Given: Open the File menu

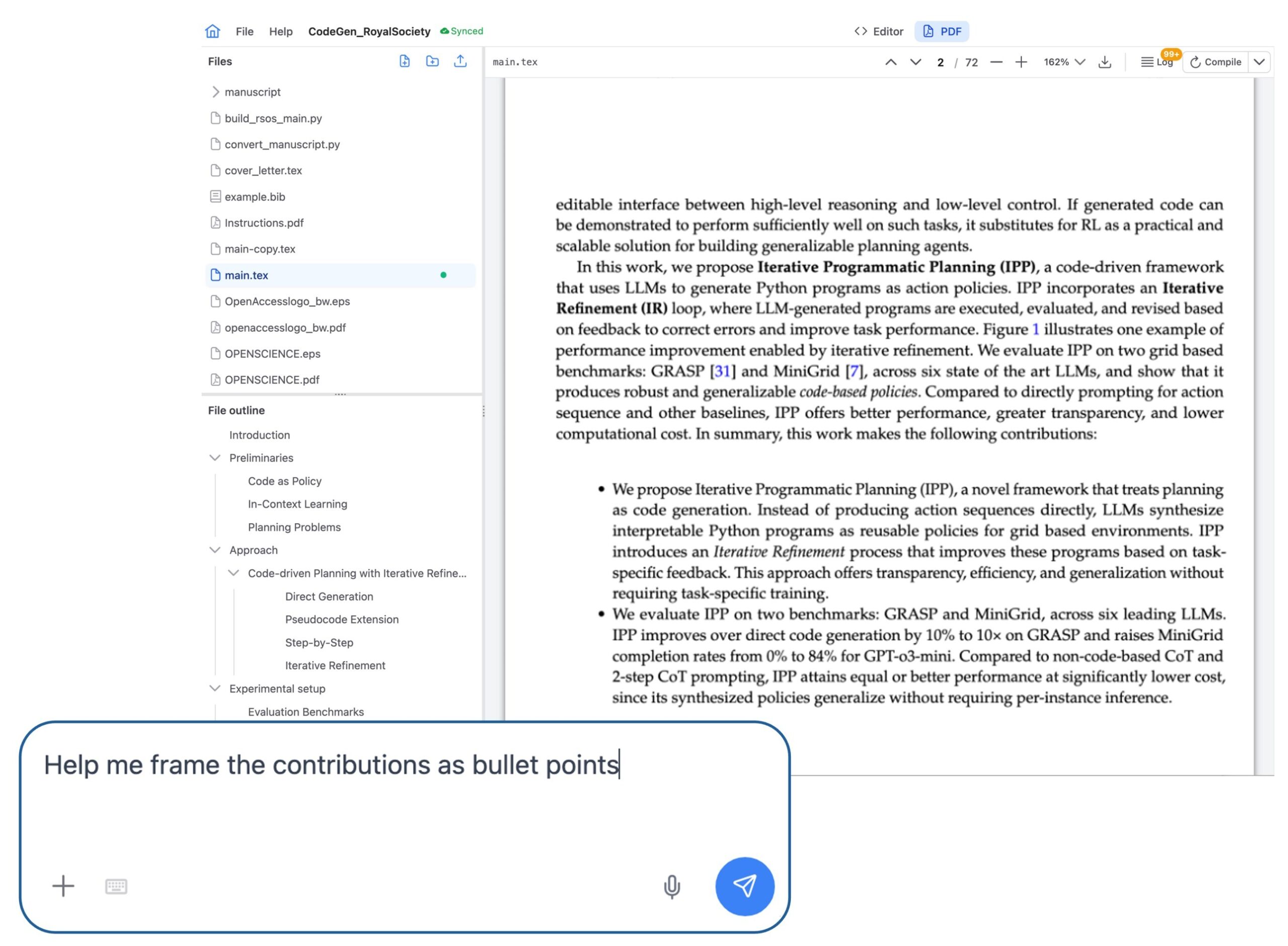Looking at the screenshot, I should (x=245, y=32).
